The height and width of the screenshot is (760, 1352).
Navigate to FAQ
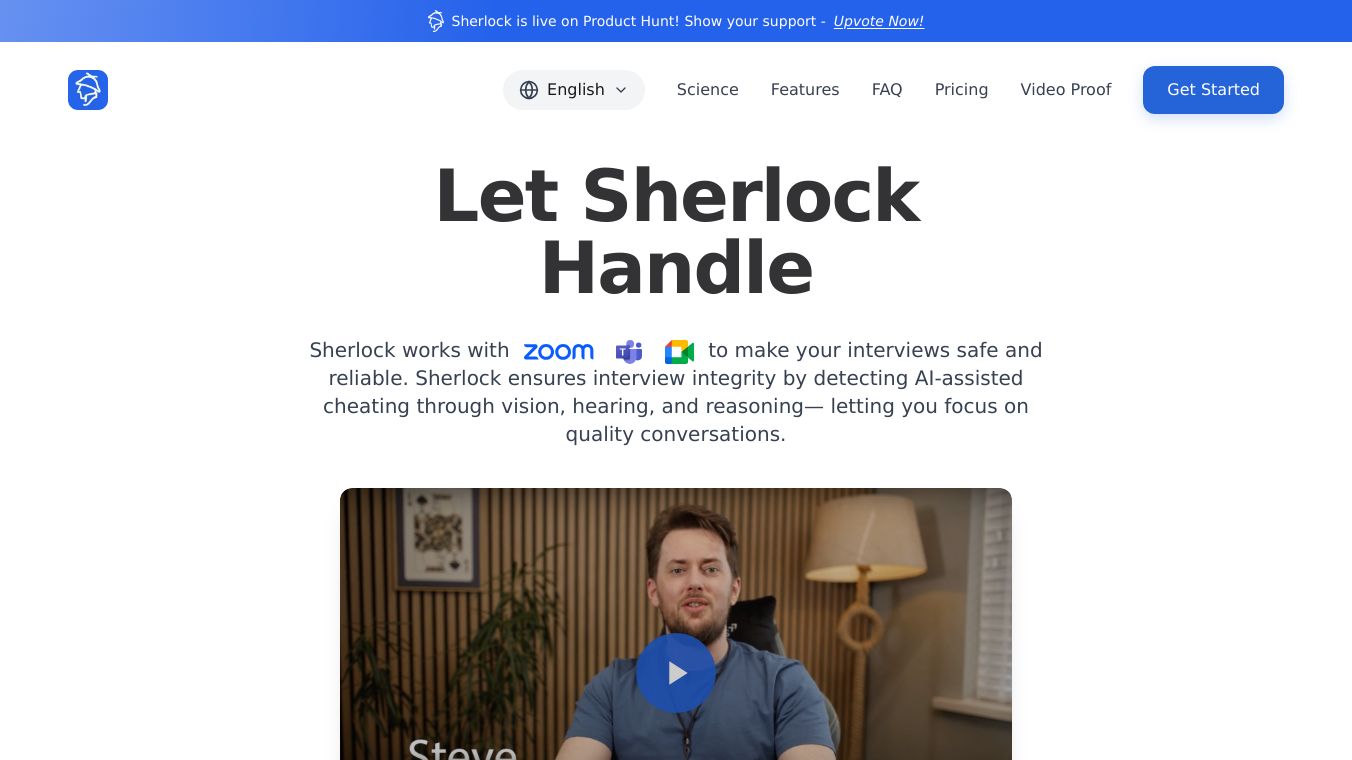(x=887, y=90)
